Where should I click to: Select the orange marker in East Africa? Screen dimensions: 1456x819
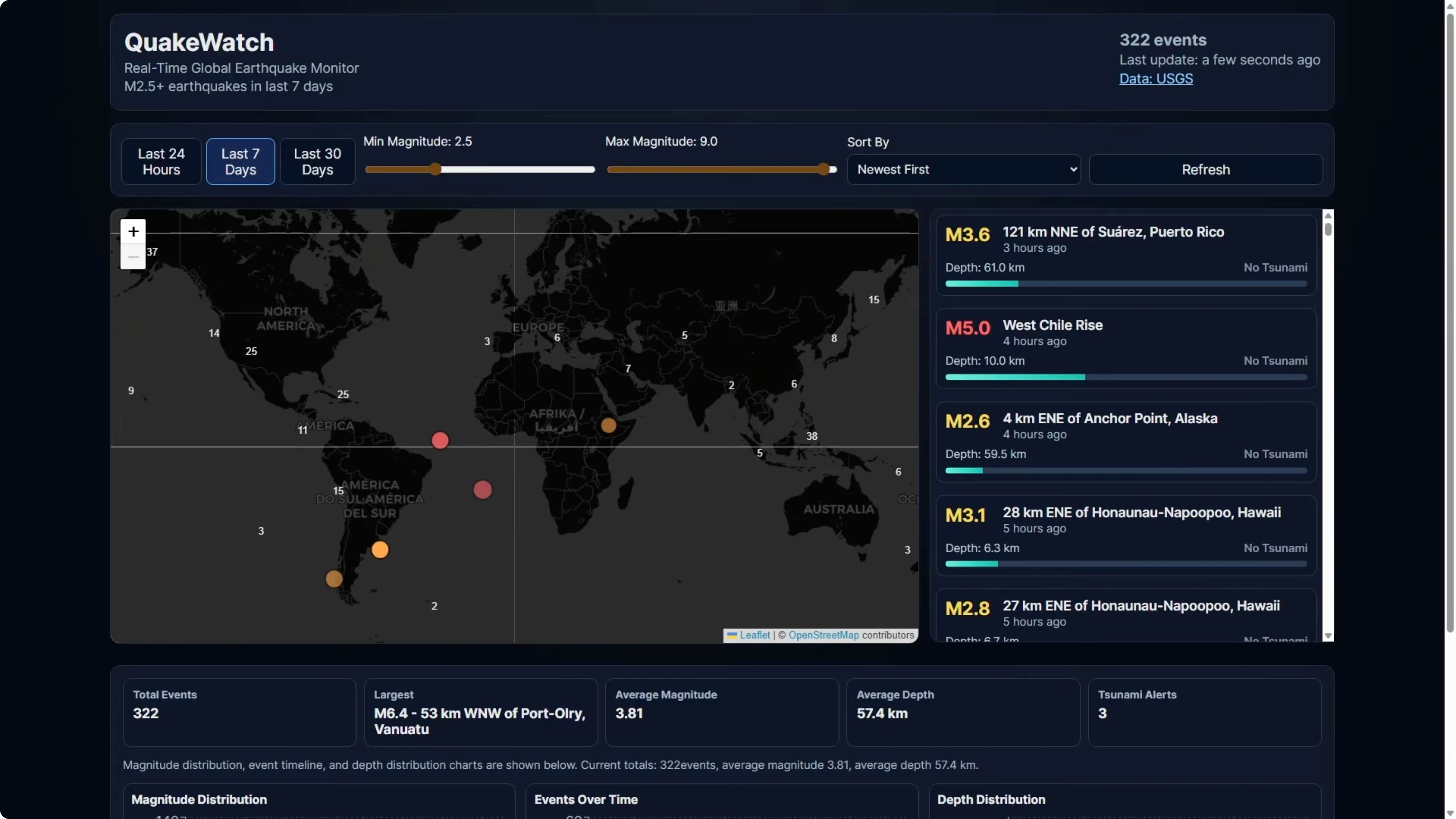608,425
